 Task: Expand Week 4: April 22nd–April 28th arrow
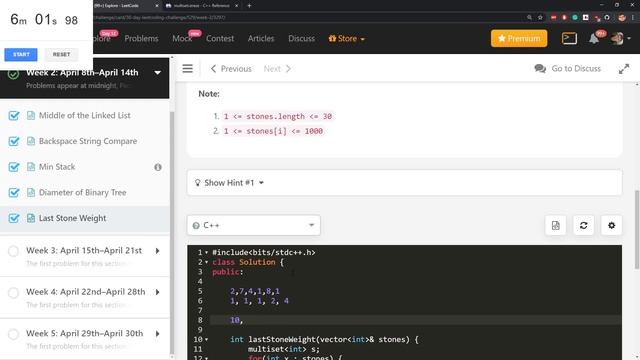click(158, 292)
